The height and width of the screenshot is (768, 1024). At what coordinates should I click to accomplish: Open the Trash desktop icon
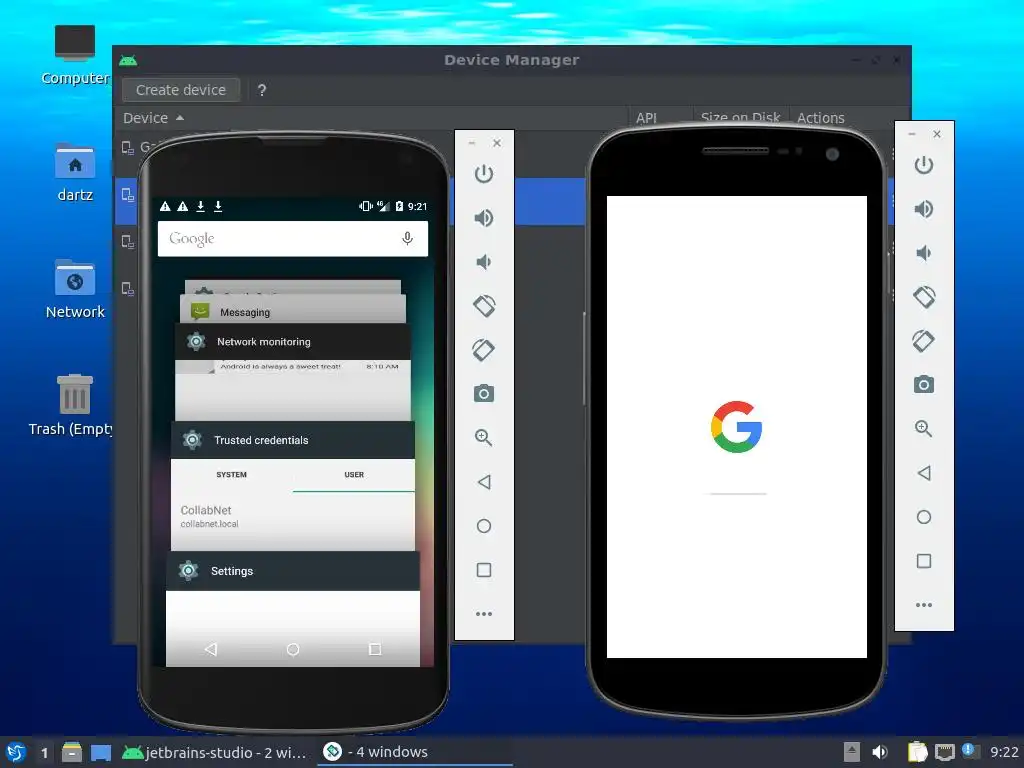pyautogui.click(x=71, y=405)
